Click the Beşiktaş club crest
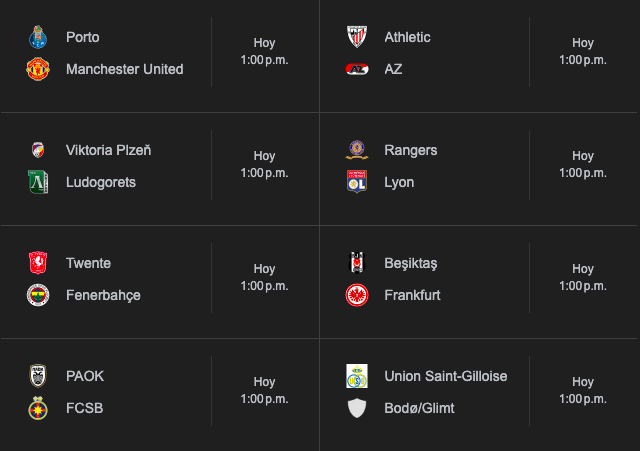 point(357,264)
